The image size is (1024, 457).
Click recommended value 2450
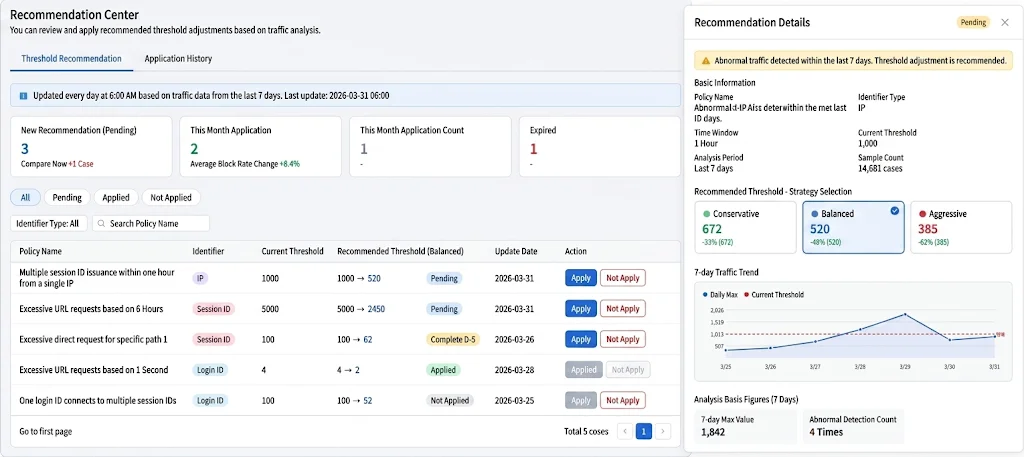tap(376, 309)
